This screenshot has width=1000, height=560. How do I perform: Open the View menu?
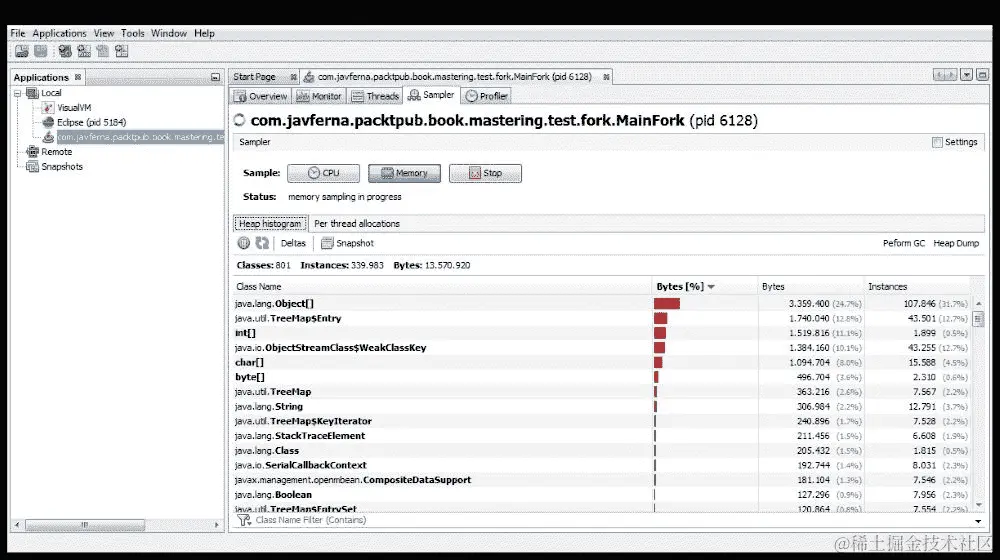coord(103,33)
